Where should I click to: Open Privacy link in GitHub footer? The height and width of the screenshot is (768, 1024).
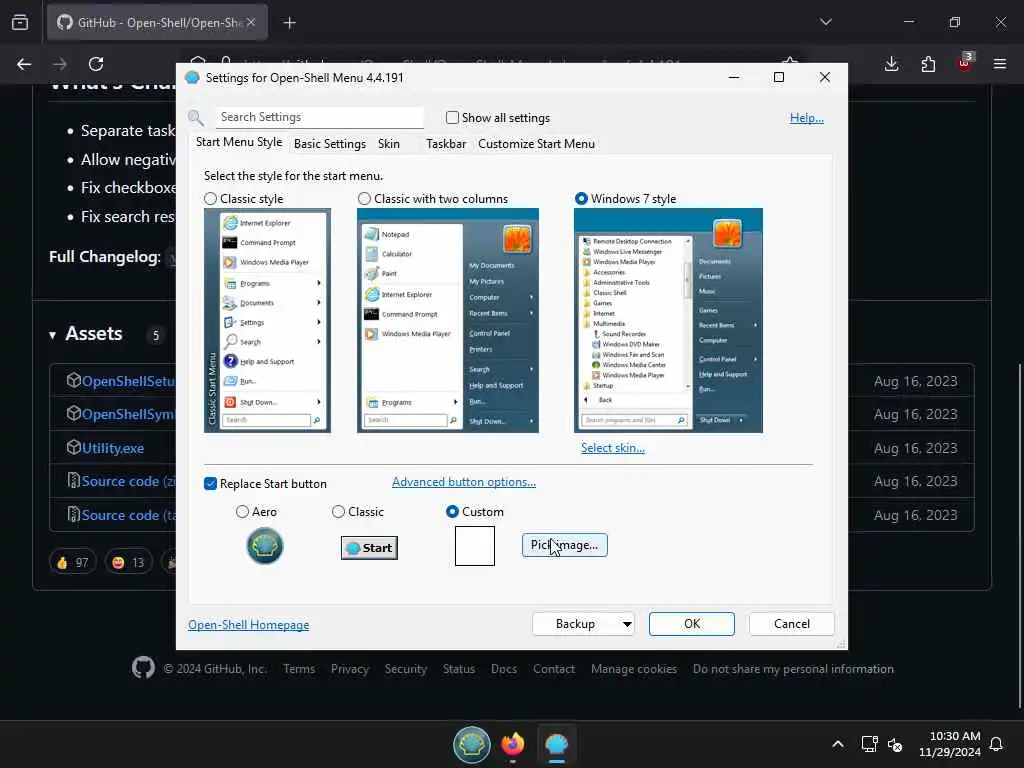349,669
